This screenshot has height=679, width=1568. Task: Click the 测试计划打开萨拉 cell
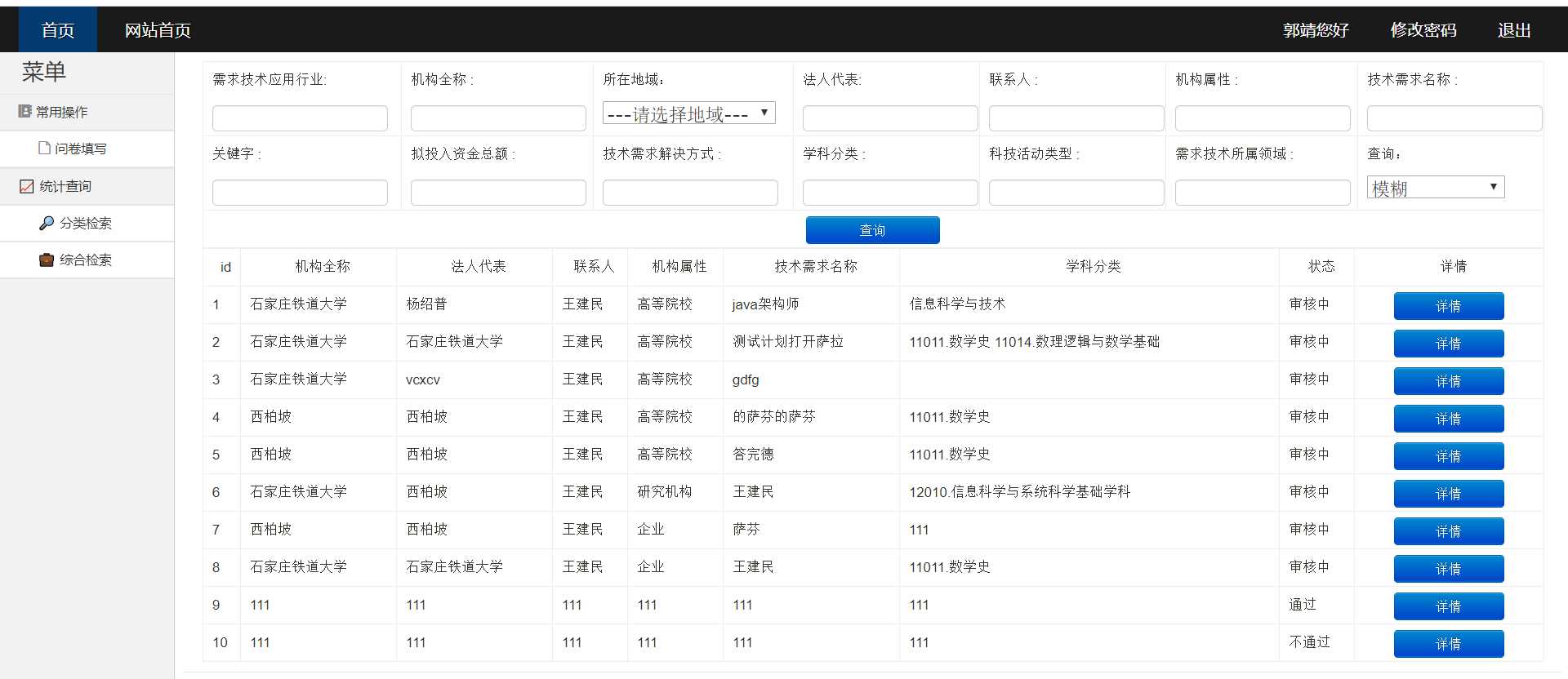tap(787, 341)
